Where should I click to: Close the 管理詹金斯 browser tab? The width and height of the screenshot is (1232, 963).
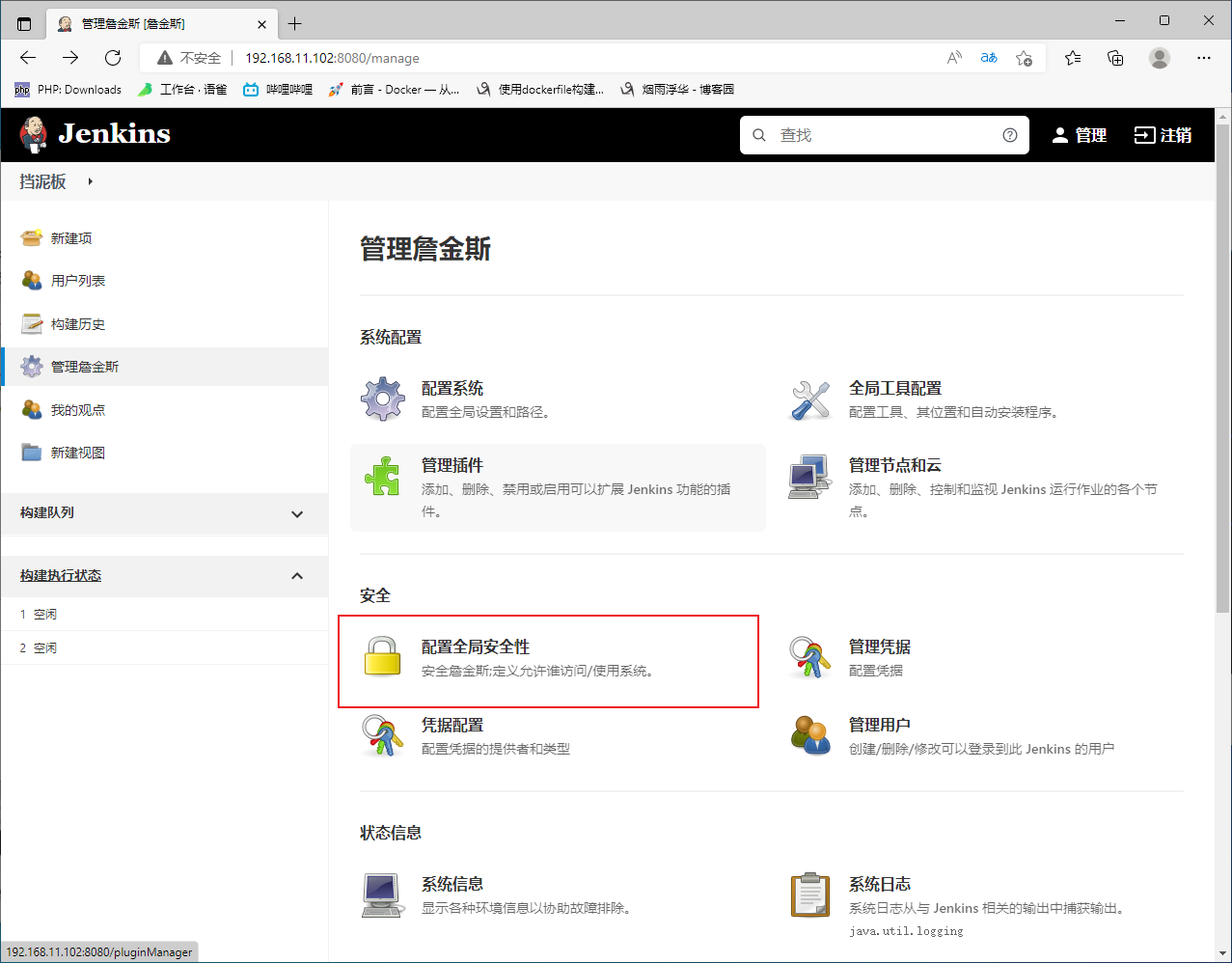pyautogui.click(x=261, y=23)
